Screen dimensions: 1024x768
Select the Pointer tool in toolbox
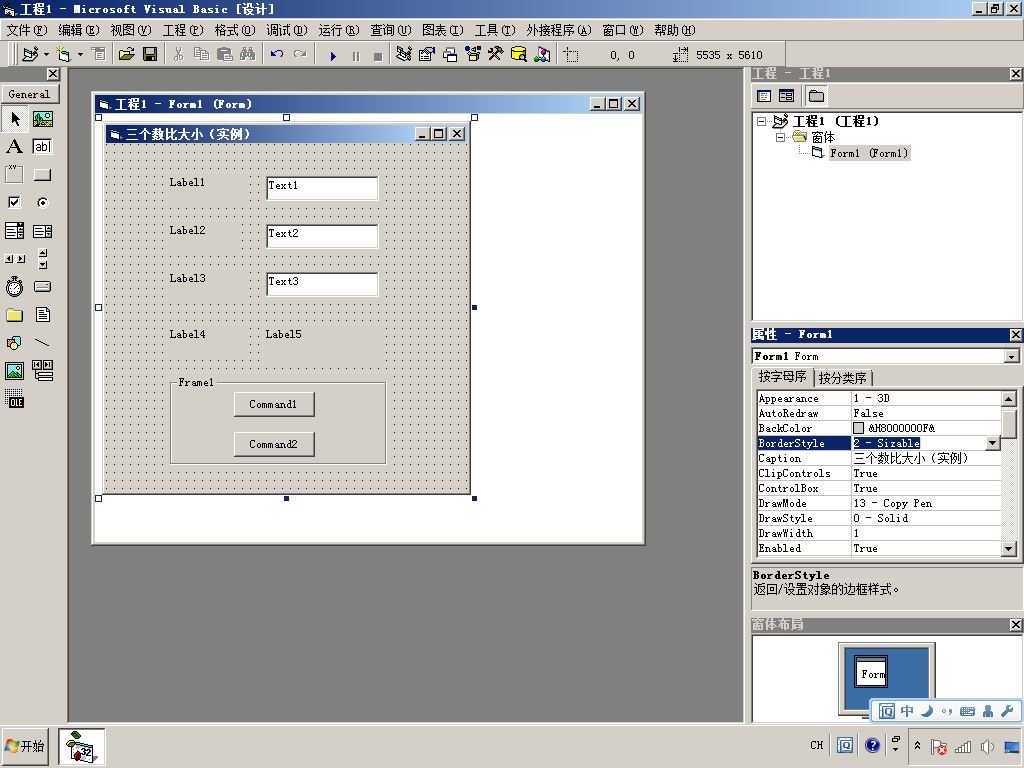tap(14, 119)
